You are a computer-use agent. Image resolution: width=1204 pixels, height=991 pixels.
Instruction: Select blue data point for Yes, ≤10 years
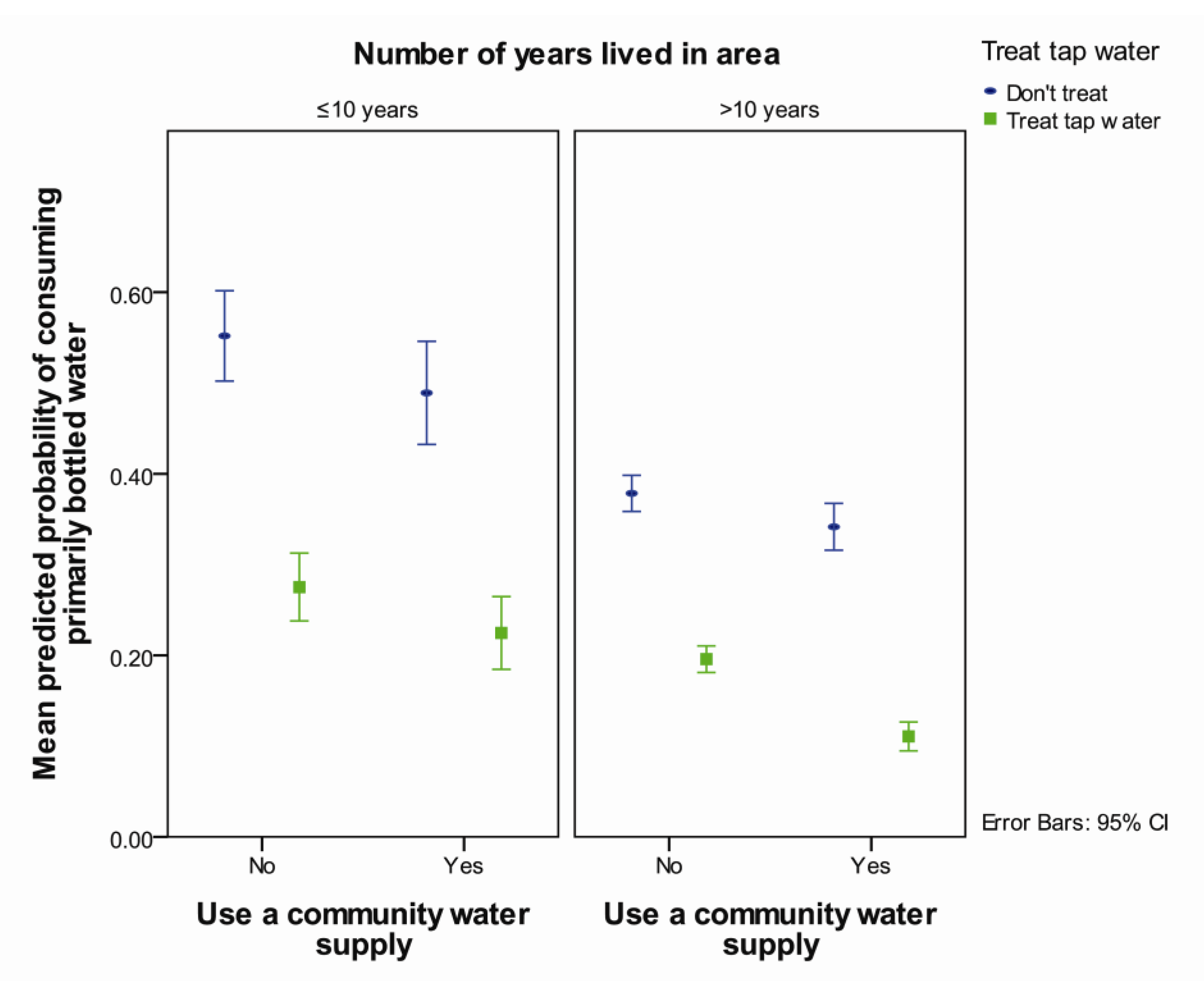click(426, 393)
